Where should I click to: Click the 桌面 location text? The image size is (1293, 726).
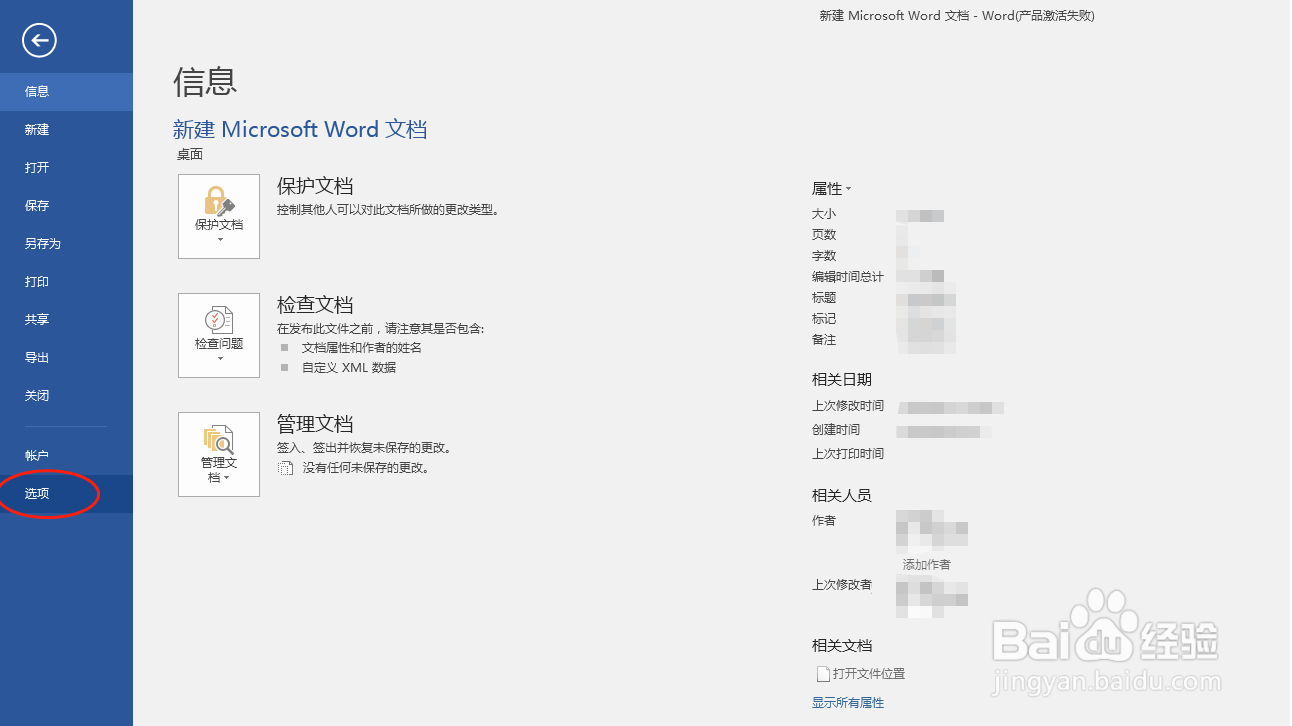tap(190, 155)
